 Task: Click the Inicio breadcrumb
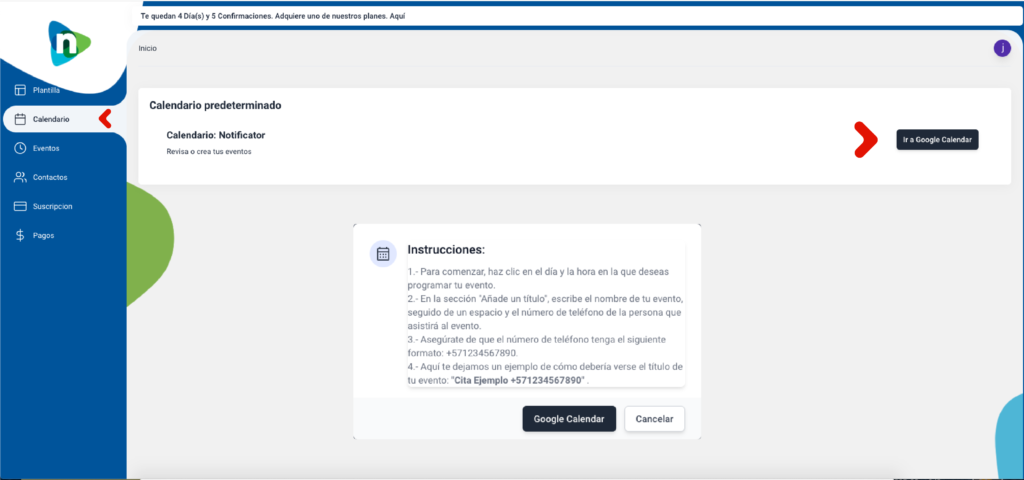point(148,48)
